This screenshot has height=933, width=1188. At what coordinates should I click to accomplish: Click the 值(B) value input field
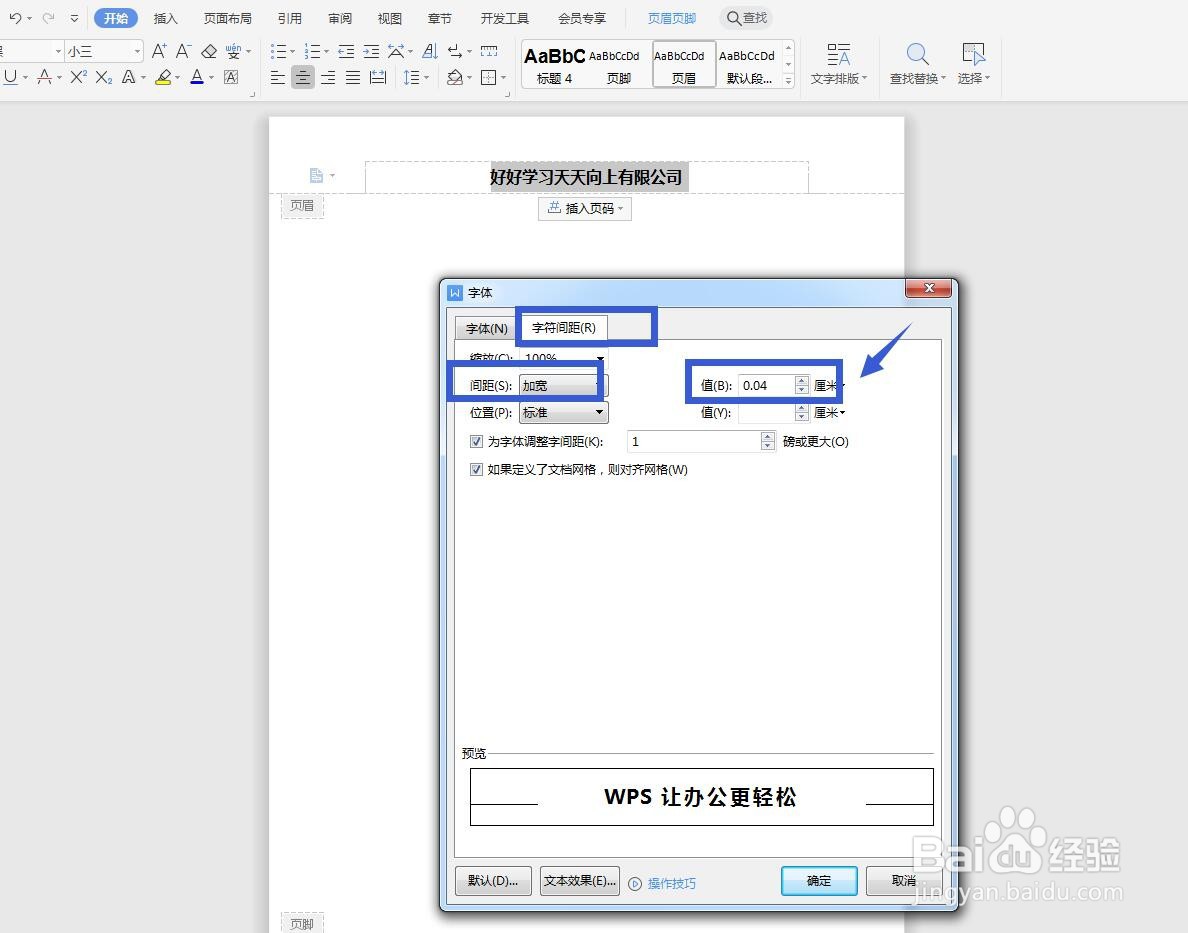764,384
